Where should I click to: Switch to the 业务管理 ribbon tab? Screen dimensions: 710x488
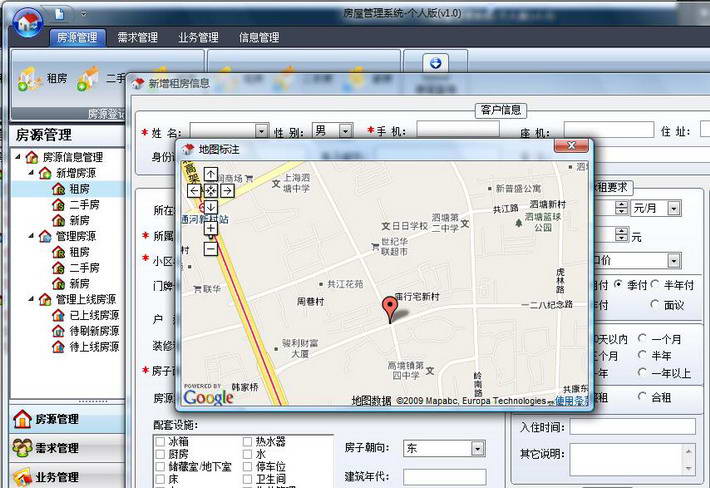click(198, 38)
